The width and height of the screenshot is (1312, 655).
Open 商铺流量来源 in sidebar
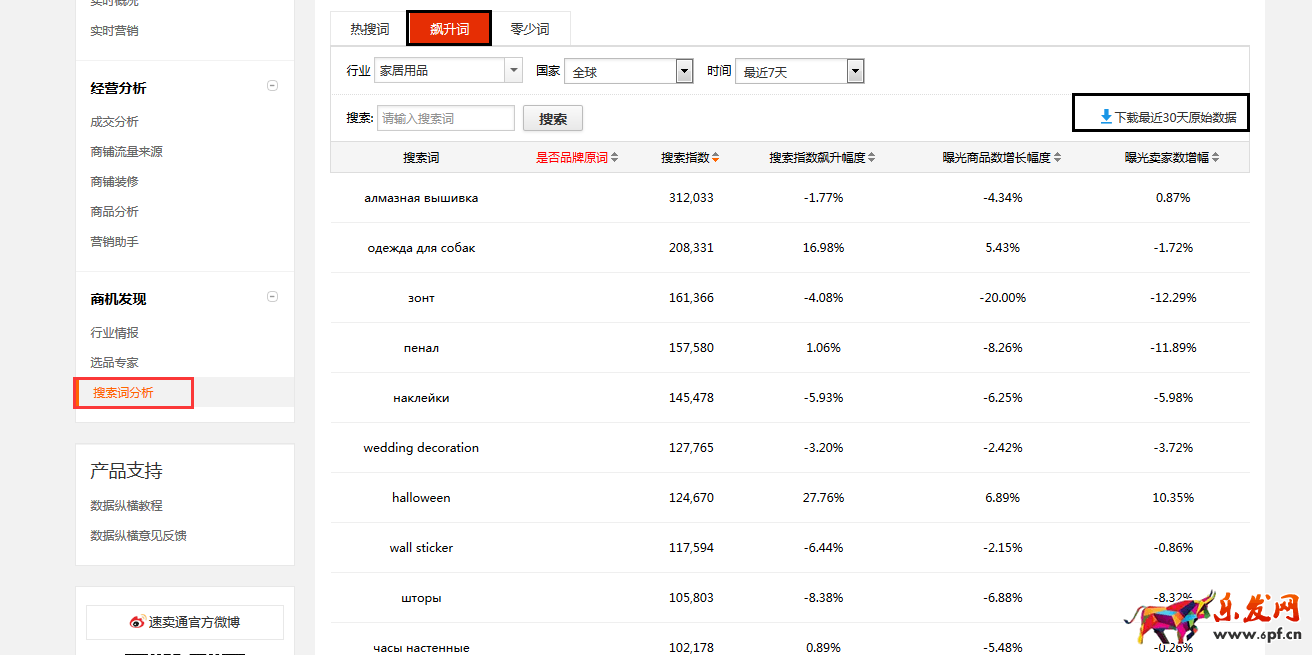click(126, 152)
